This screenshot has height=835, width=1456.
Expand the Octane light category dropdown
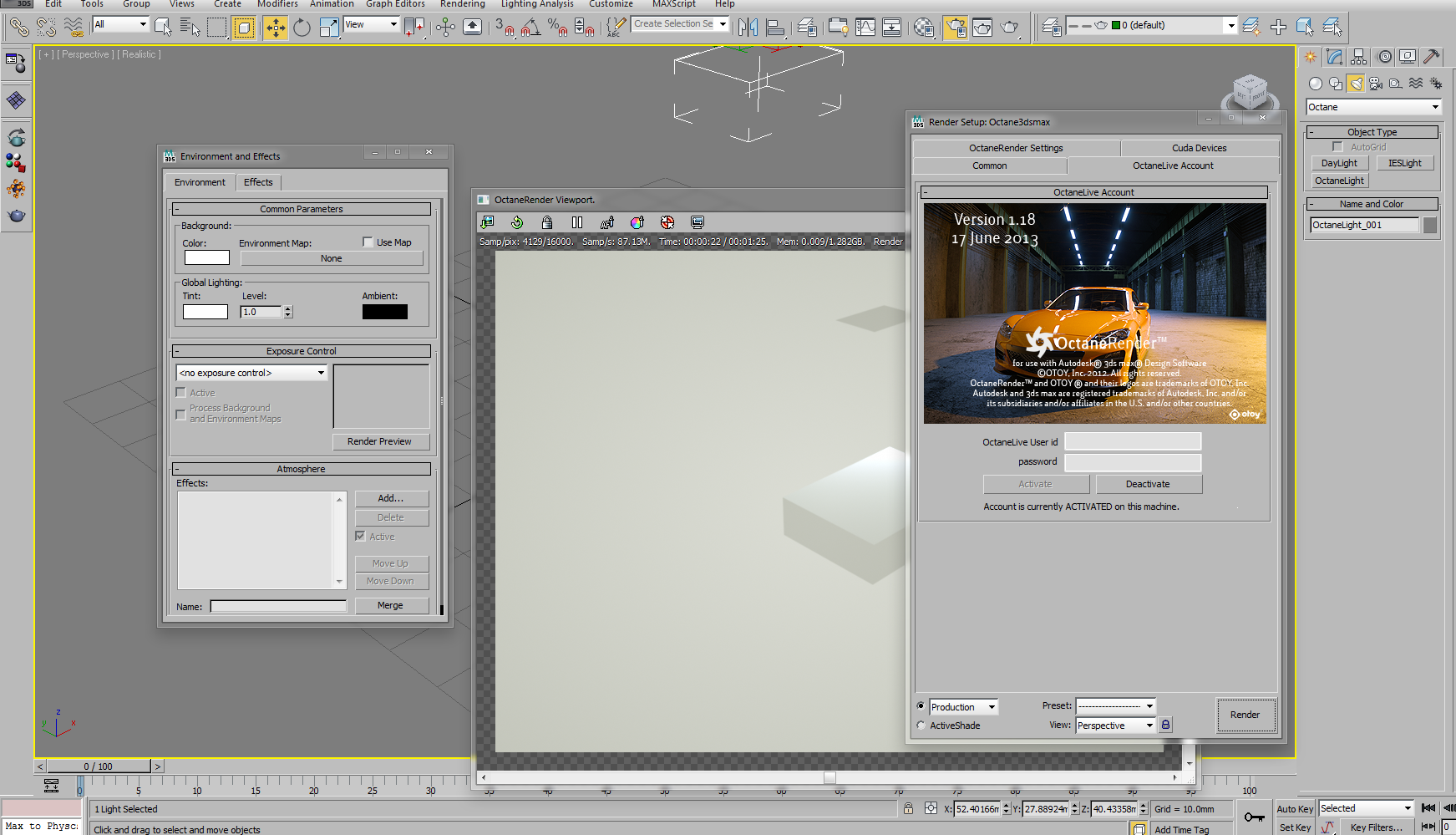(x=1372, y=107)
